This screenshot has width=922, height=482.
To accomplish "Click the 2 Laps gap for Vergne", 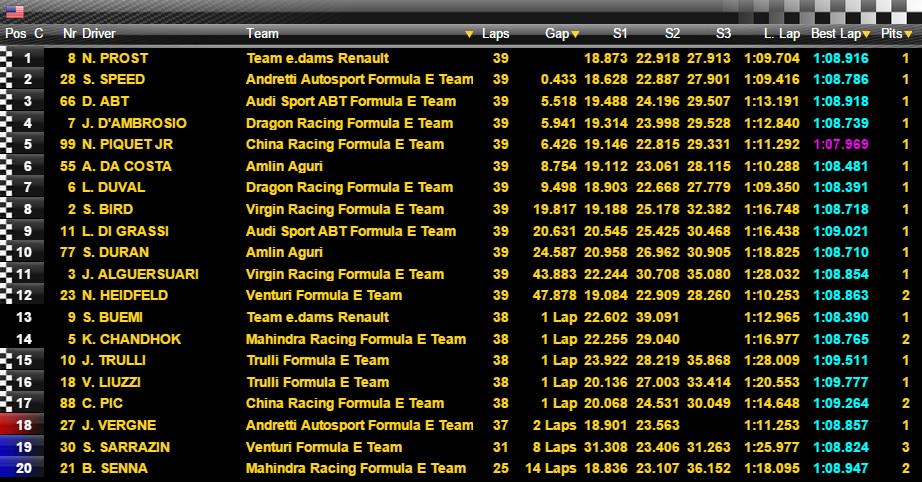I will coord(554,425).
